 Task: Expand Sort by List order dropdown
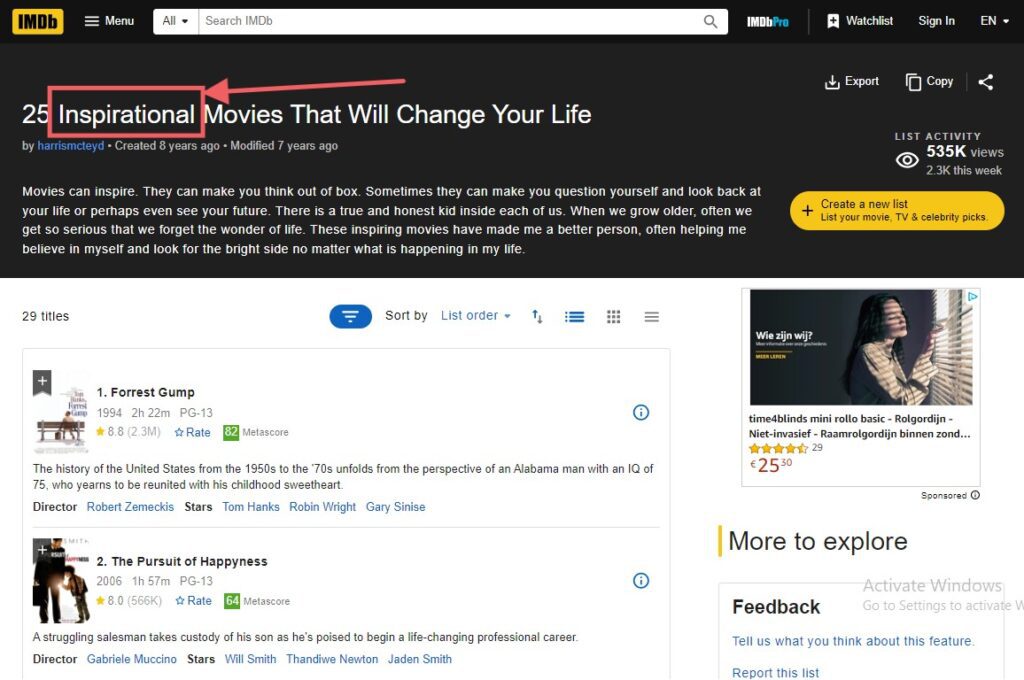click(475, 316)
